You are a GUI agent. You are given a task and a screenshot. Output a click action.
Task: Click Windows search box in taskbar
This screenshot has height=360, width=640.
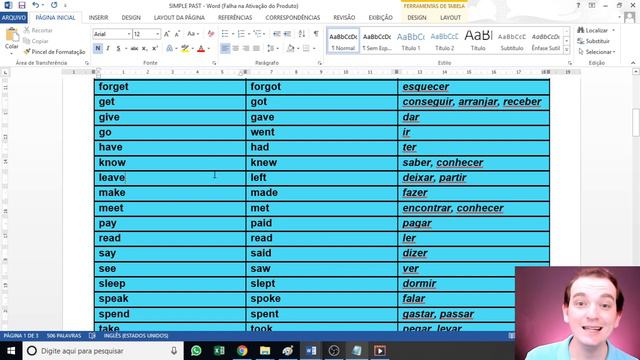[102, 351]
